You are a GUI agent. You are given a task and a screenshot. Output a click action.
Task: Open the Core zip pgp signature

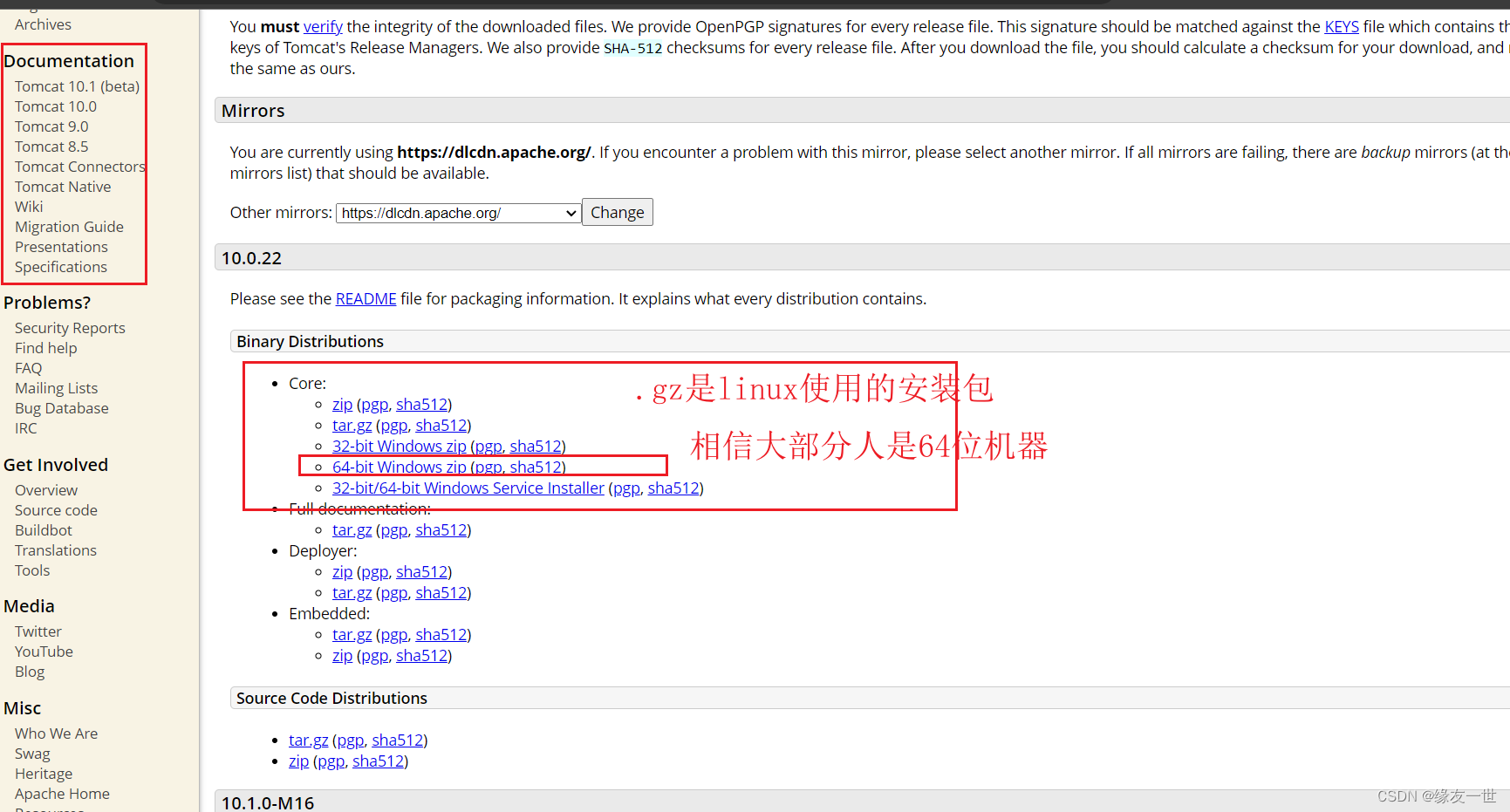click(374, 405)
